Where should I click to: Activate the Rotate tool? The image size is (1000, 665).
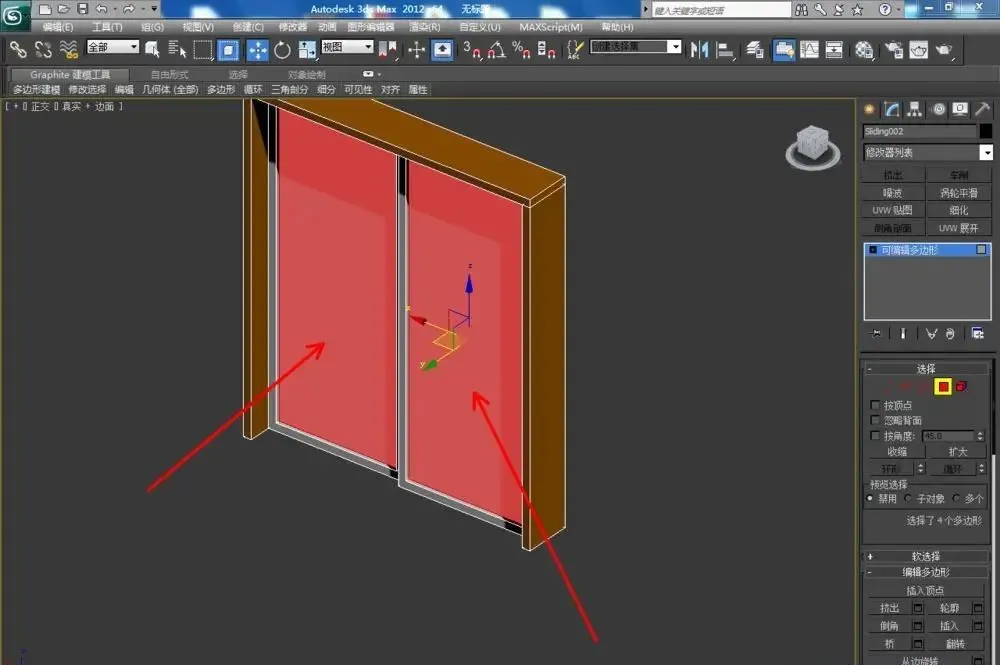tap(281, 50)
